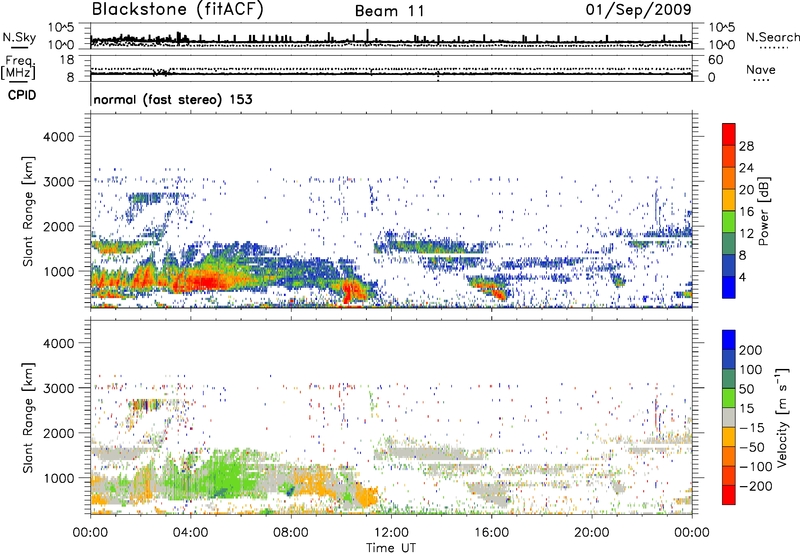800x554 pixels.
Task: Click the "50" label on the velocity colorbar
Action: pos(746,389)
